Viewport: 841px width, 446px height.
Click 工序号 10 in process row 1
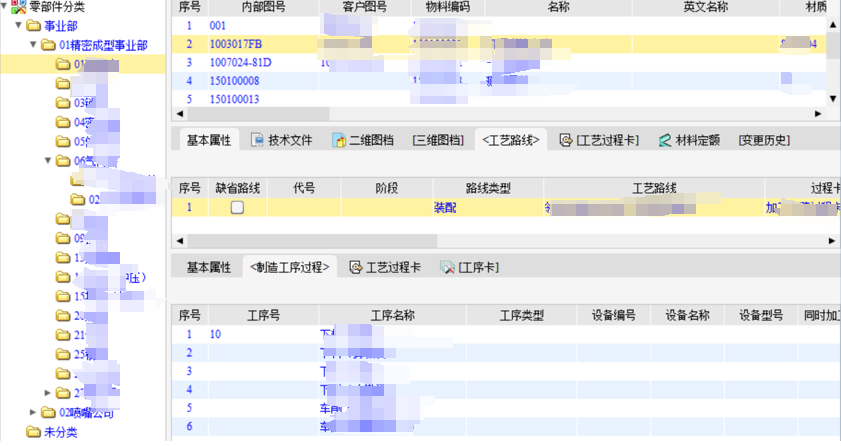point(216,334)
